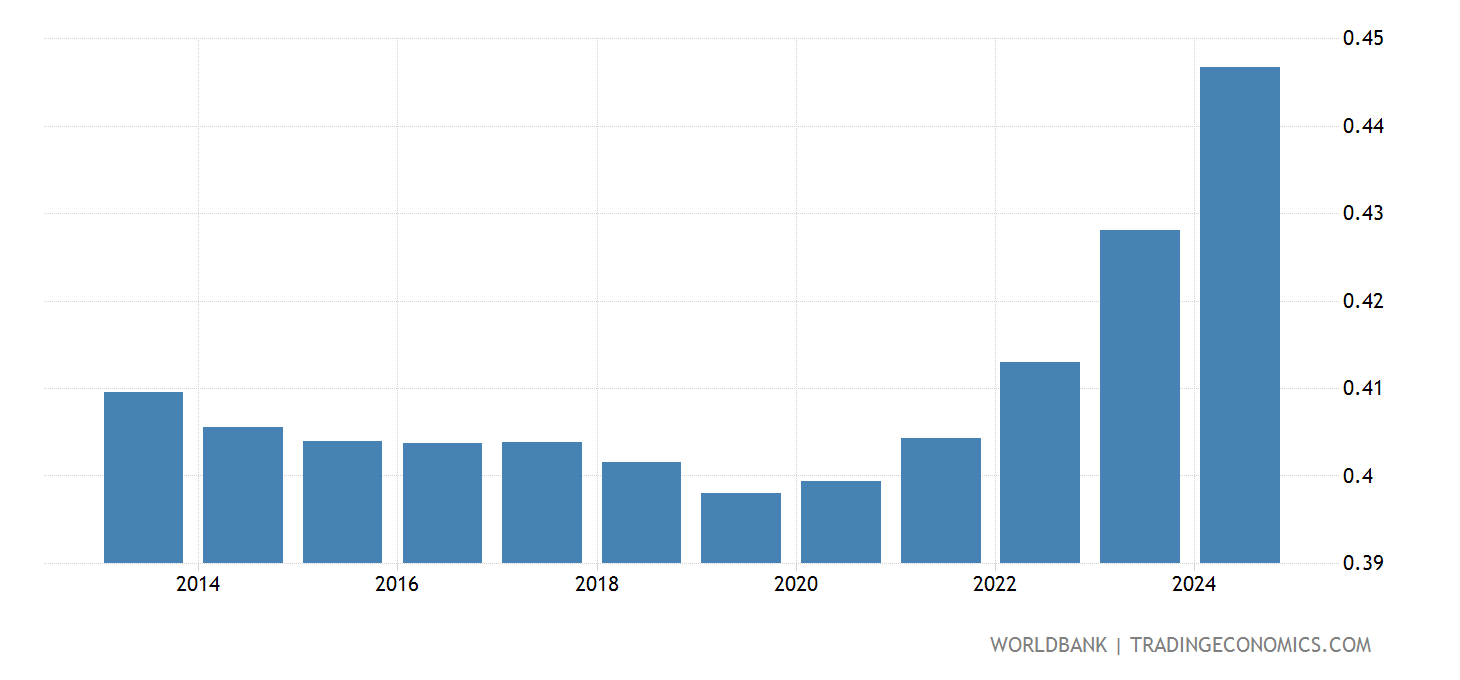The width and height of the screenshot is (1460, 680).
Task: Click the 2020 x-axis label
Action: coord(796,585)
